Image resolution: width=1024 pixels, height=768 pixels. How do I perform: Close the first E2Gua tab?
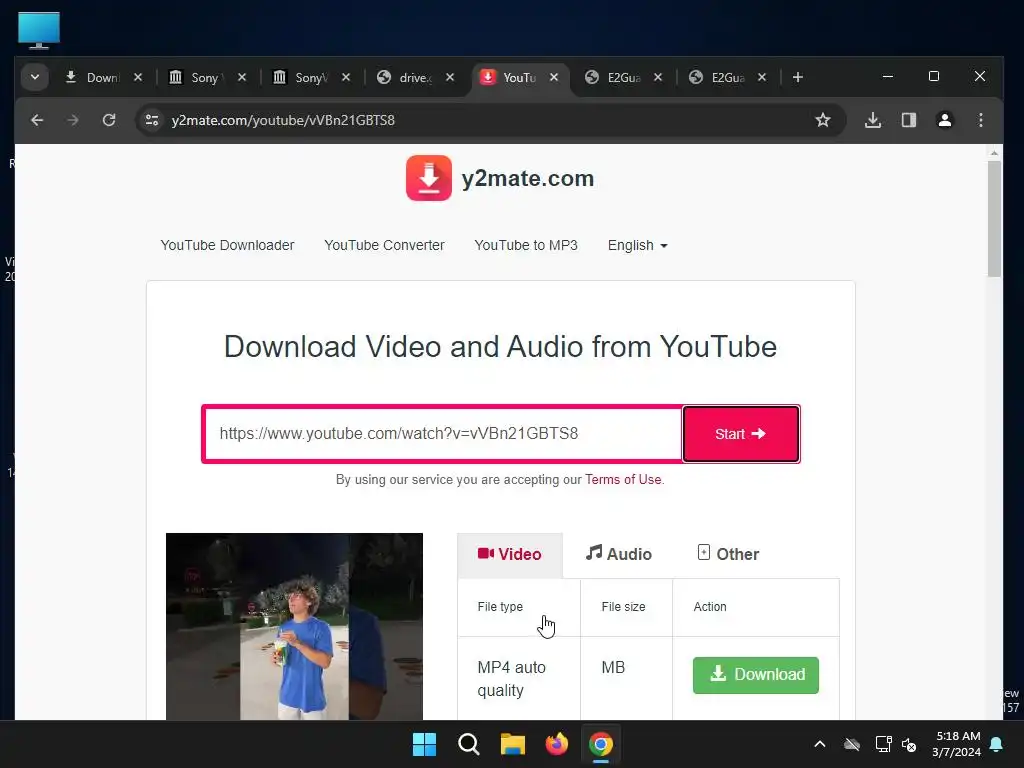[x=658, y=77]
